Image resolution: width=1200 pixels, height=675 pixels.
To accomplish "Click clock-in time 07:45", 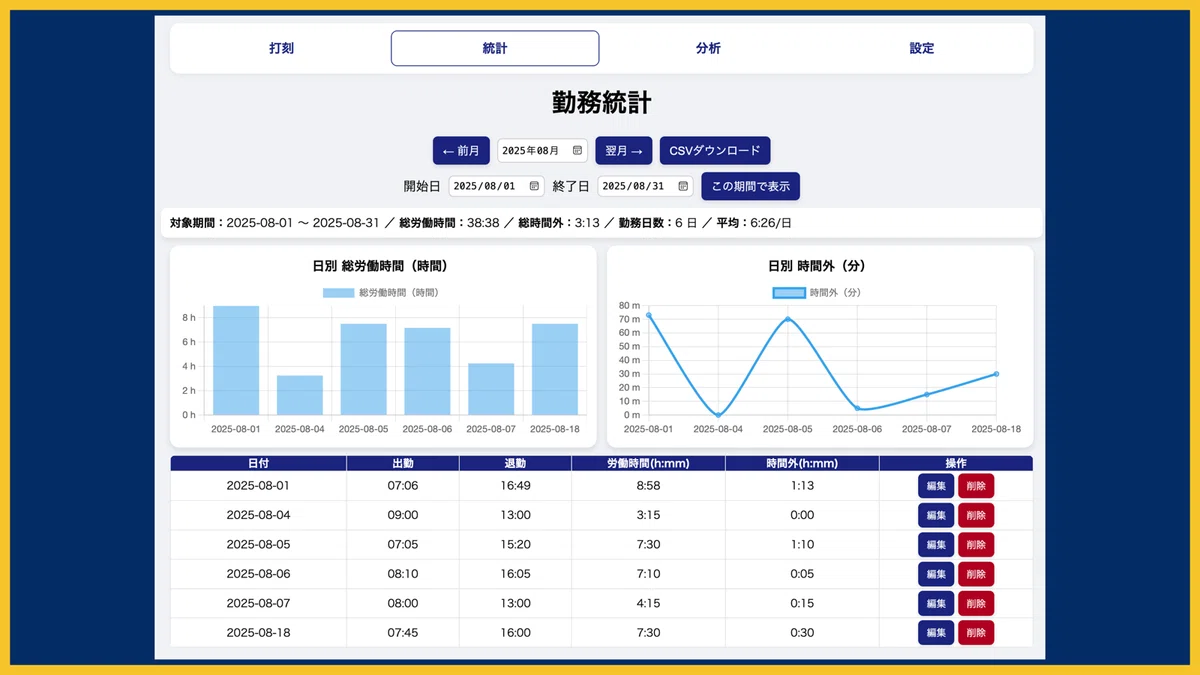I will [x=403, y=633].
